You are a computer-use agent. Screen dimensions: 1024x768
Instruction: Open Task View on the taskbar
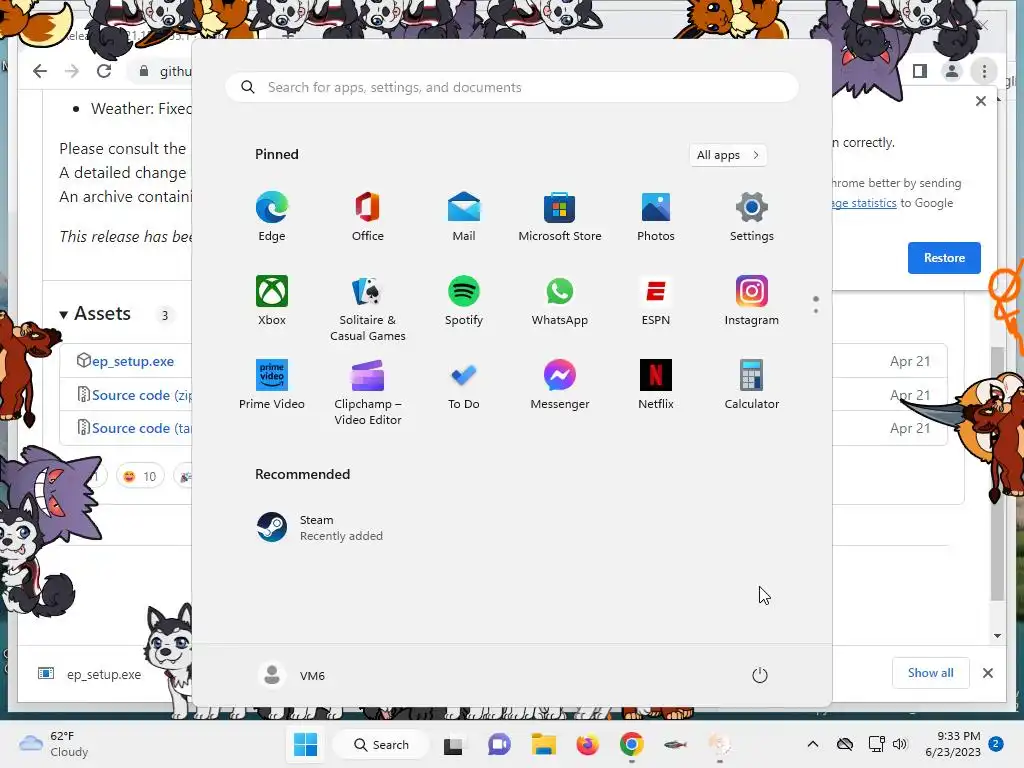click(x=453, y=744)
